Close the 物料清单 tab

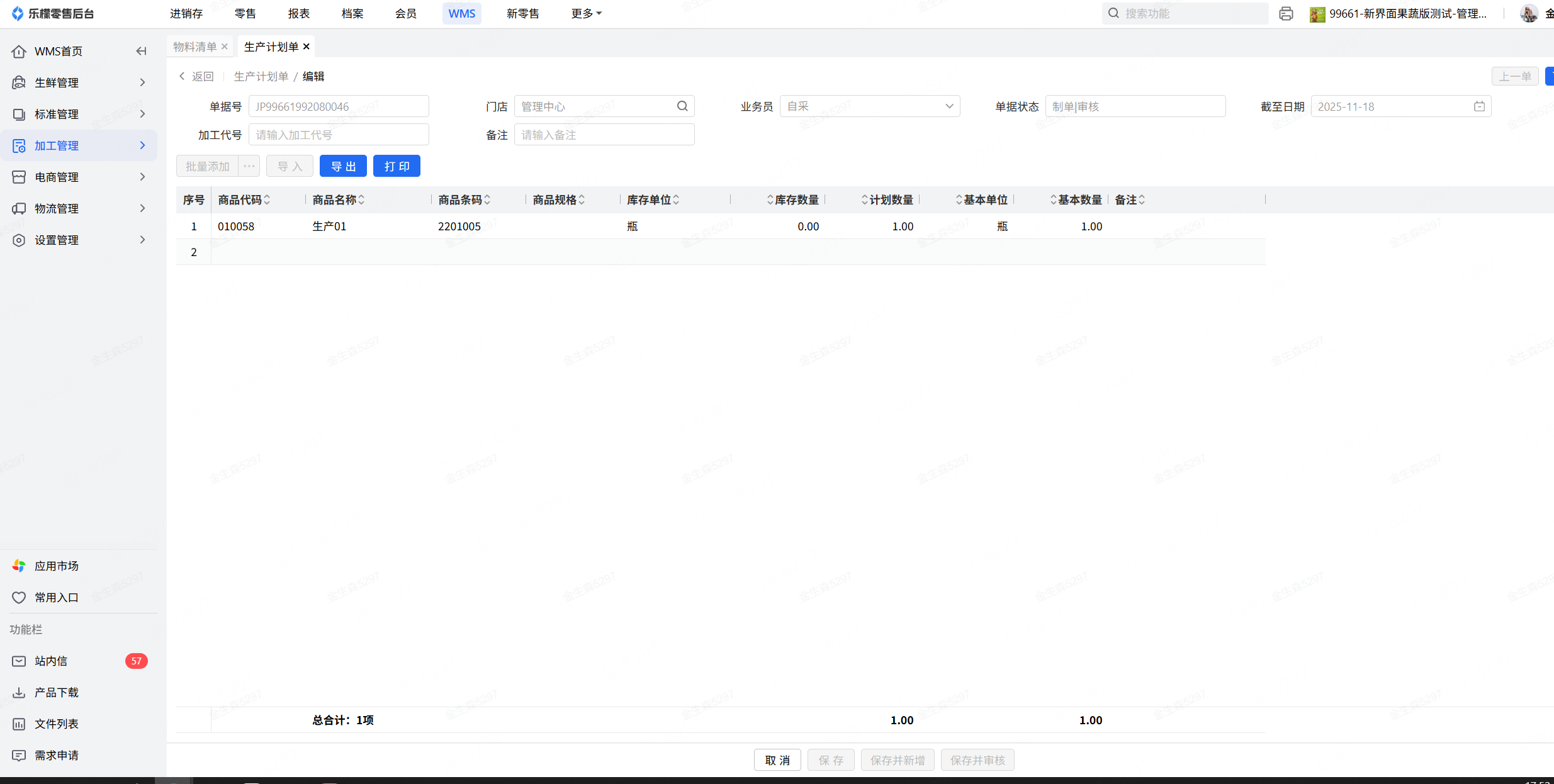225,47
